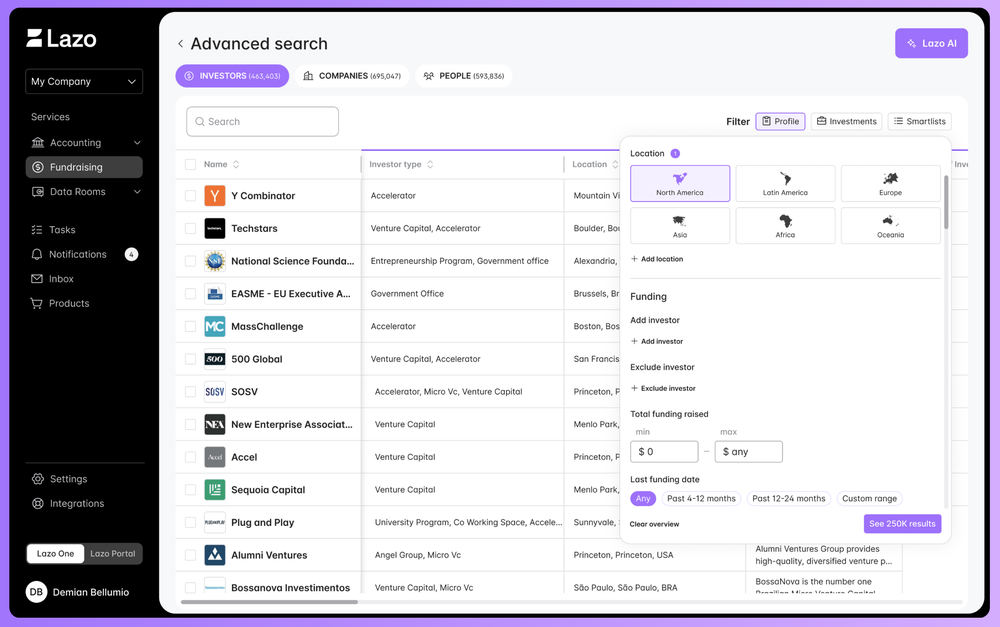Open the notifications count badge
The height and width of the screenshot is (627, 1000).
(x=131, y=254)
